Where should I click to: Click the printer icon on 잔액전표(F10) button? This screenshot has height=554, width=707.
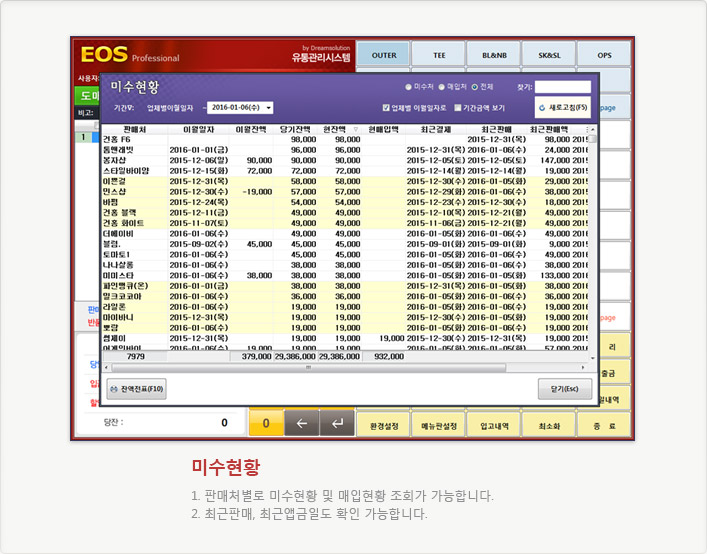(x=114, y=389)
